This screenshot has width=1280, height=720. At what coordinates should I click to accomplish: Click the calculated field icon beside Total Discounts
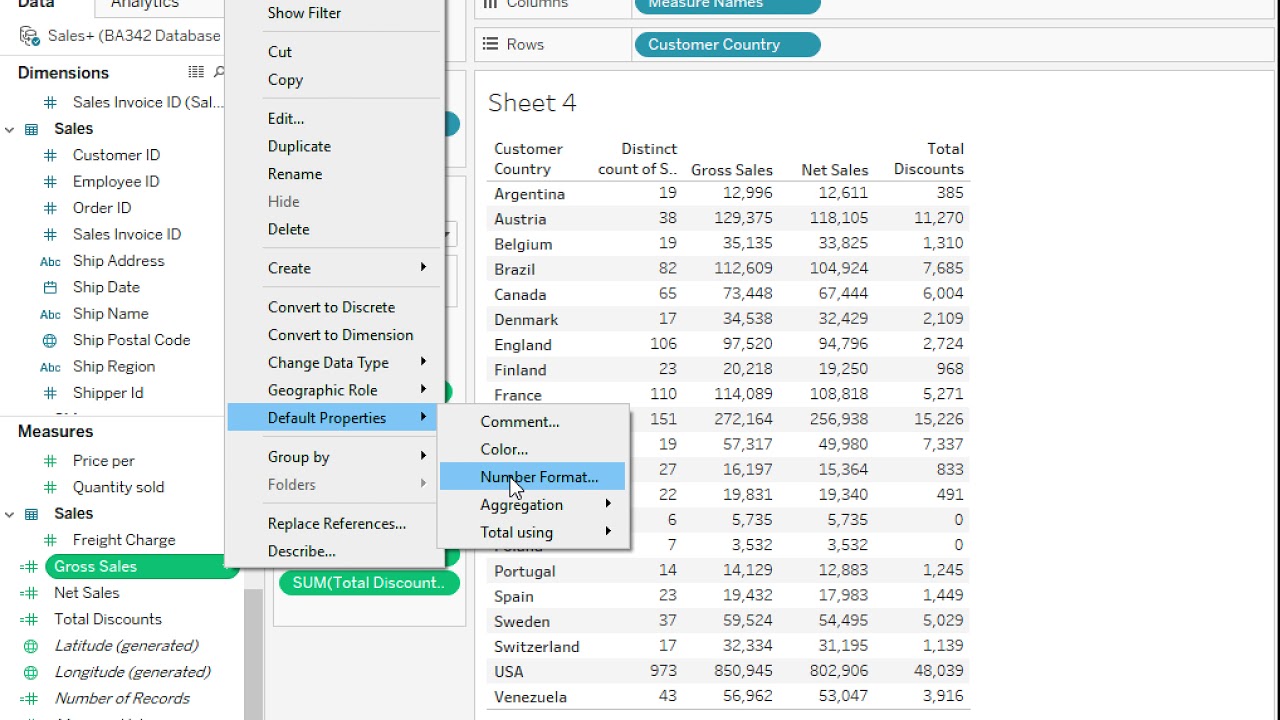pyautogui.click(x=29, y=619)
